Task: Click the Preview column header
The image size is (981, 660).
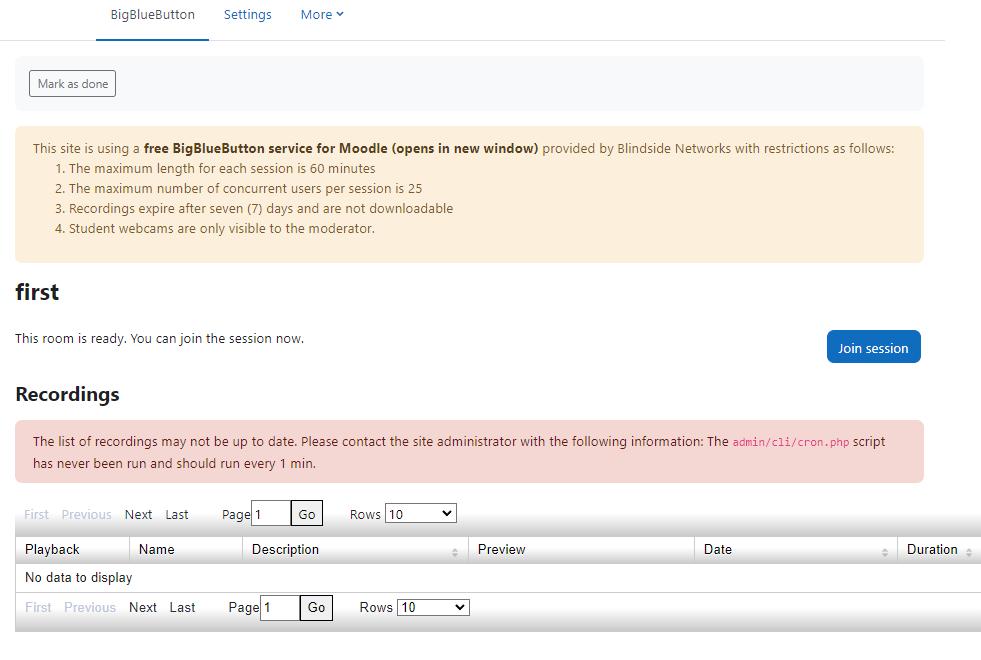Action: click(x=581, y=550)
